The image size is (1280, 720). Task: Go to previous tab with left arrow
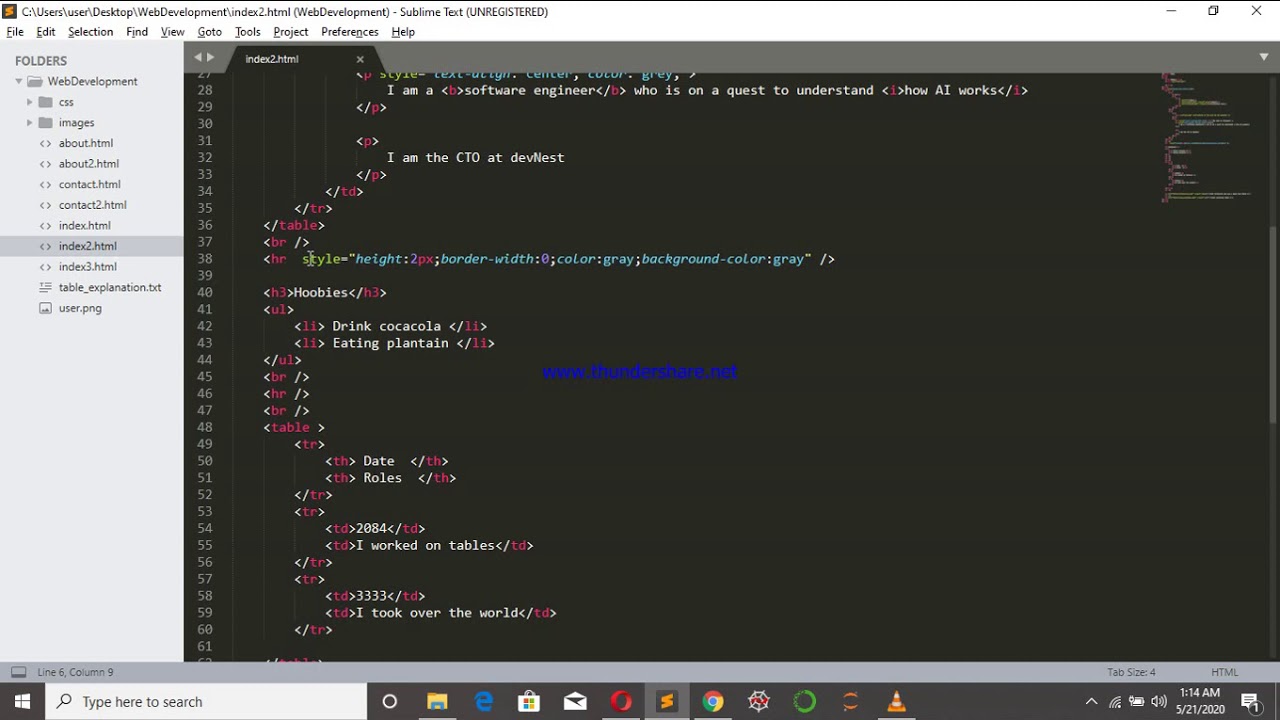[x=198, y=57]
